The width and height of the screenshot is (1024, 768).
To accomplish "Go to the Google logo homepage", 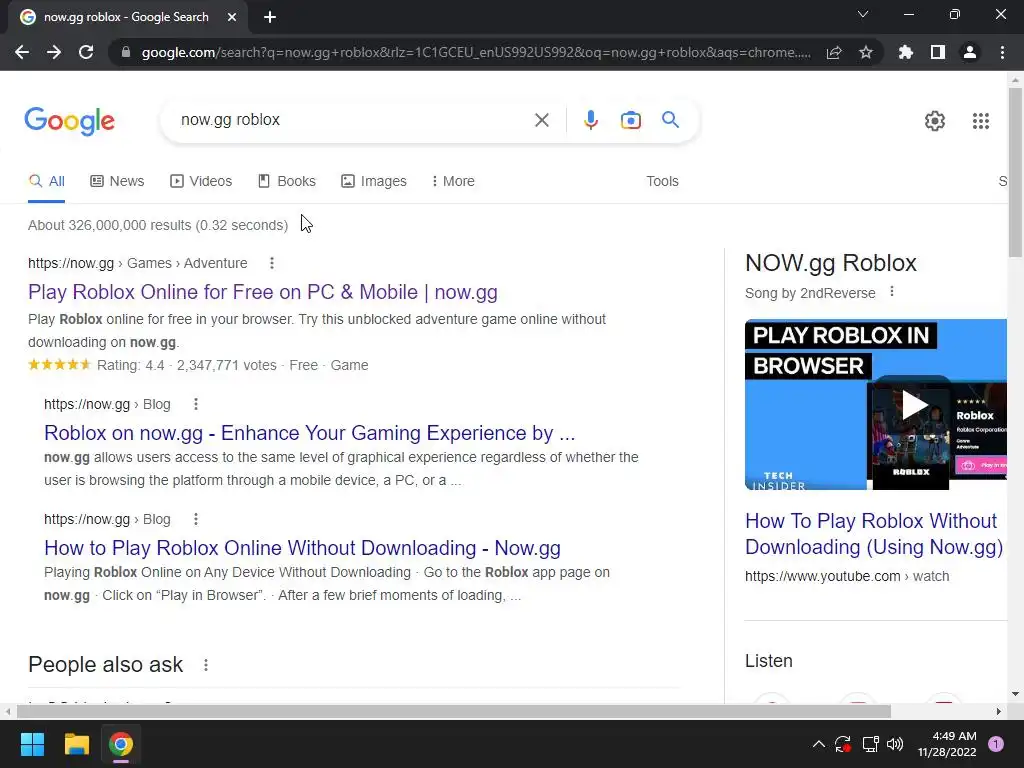I will [x=69, y=121].
